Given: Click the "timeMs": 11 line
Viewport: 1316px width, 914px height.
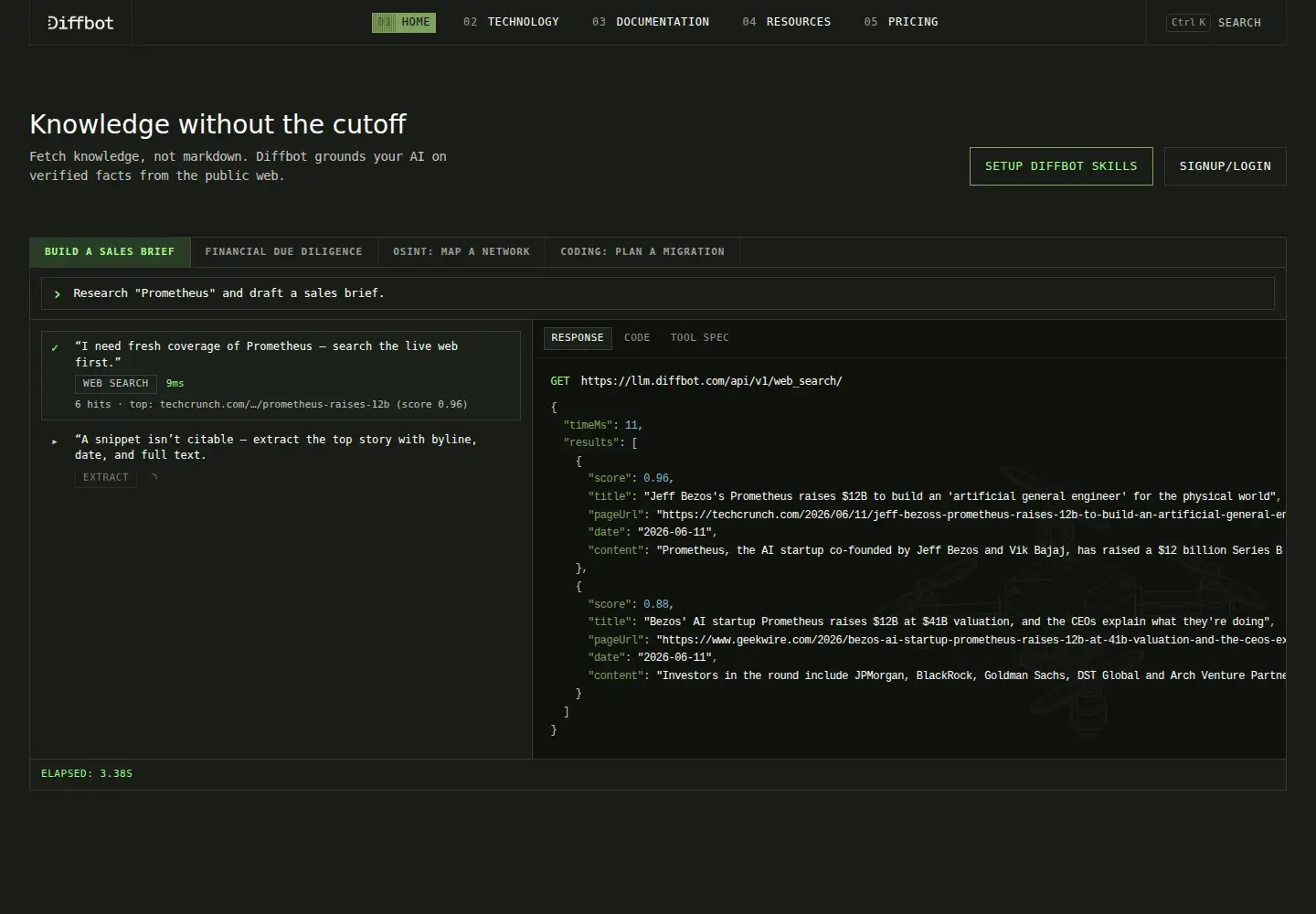Looking at the screenshot, I should pyautogui.click(x=603, y=425).
